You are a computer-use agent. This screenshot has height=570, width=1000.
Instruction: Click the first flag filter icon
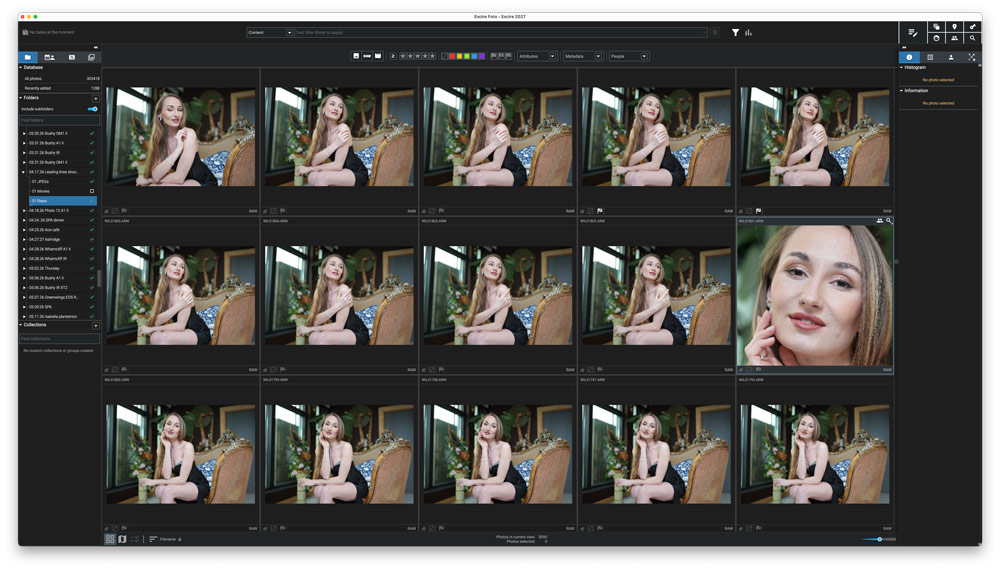pyautogui.click(x=494, y=56)
